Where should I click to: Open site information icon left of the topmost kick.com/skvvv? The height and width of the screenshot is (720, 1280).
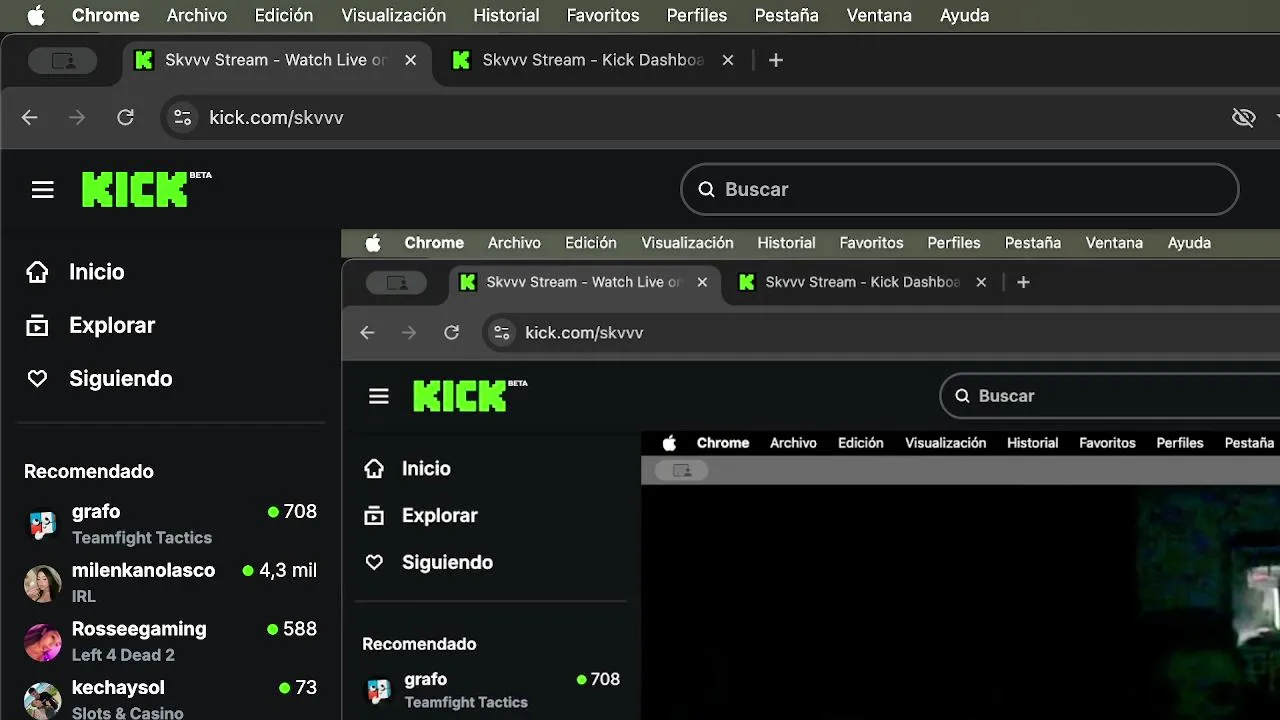click(182, 117)
